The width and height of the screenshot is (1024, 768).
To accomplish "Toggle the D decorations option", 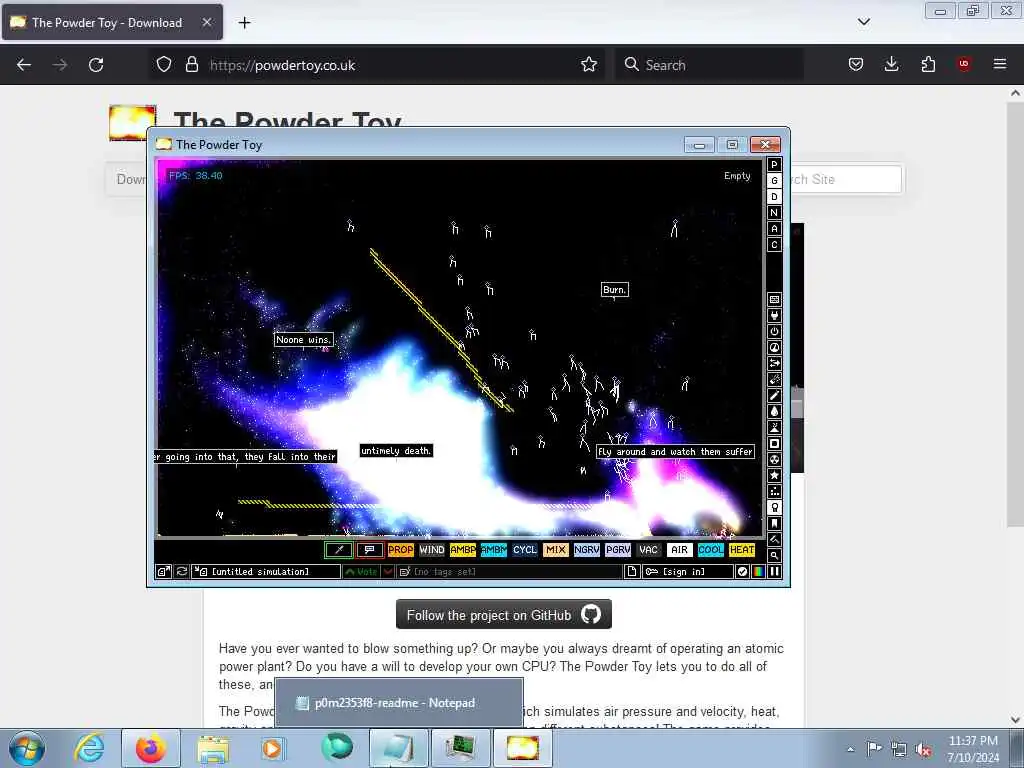I will 774,197.
